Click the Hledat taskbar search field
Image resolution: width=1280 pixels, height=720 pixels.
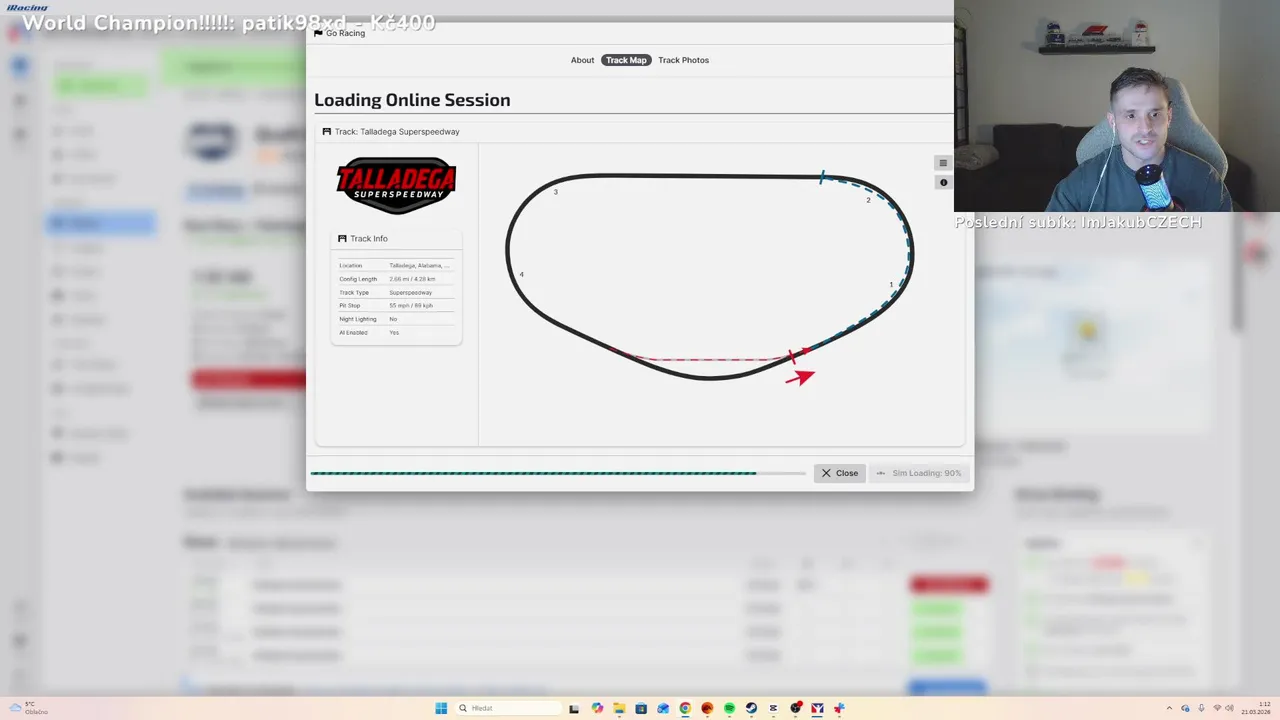tap(509, 708)
